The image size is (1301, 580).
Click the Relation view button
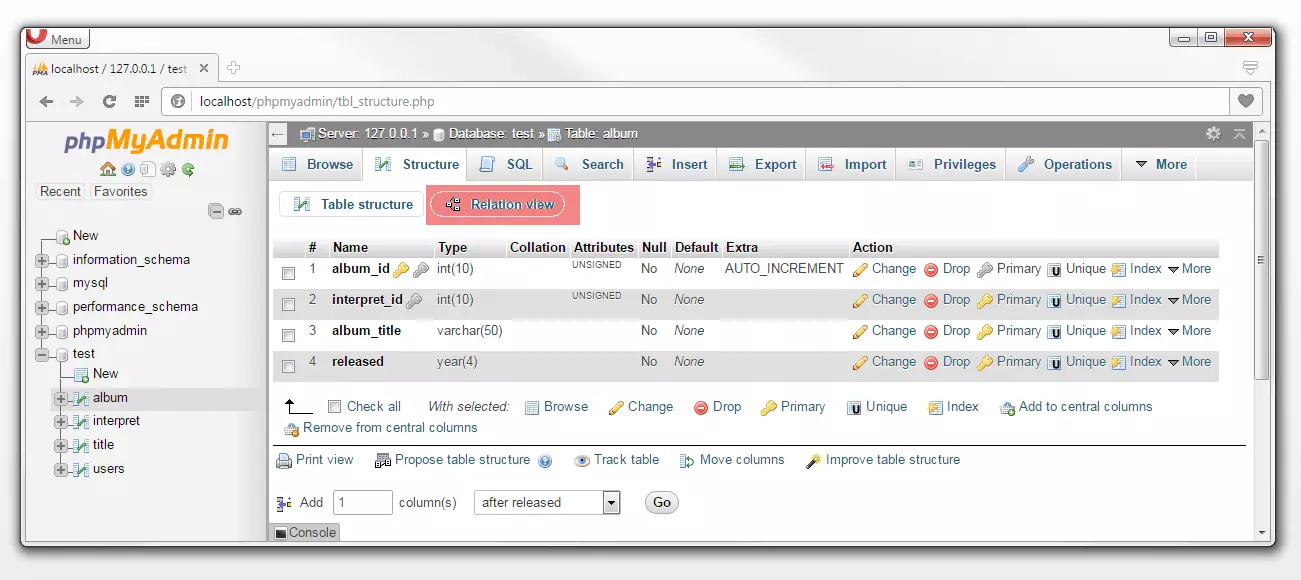pyautogui.click(x=498, y=205)
